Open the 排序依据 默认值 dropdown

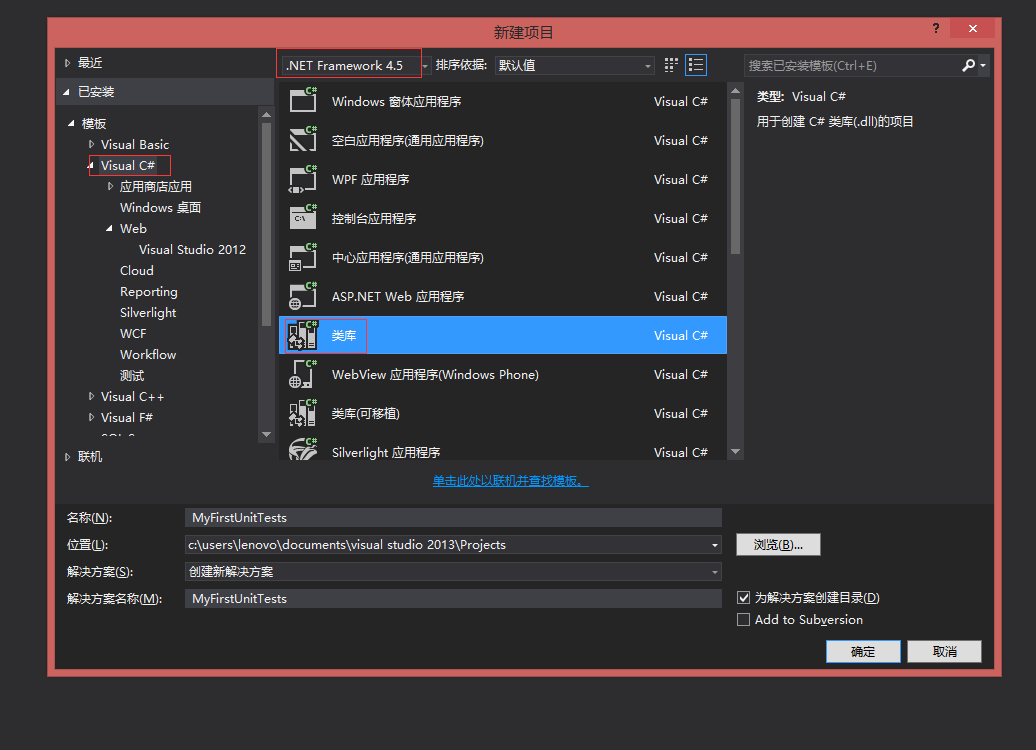(648, 65)
